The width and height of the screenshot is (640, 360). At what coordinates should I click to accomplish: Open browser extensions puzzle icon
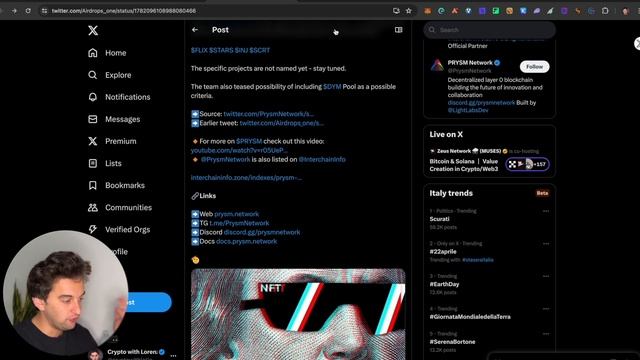605,11
